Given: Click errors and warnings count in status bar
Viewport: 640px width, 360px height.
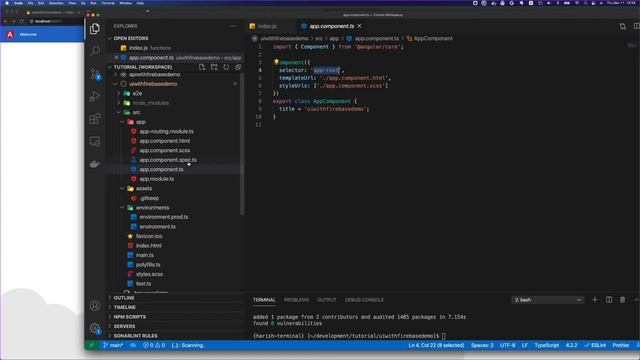Looking at the screenshot, I should coord(154,345).
